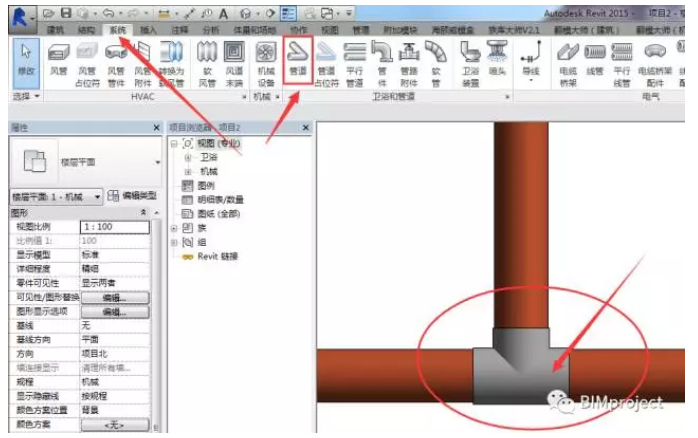Open the type selector 楼层平面 dropdown

click(x=157, y=162)
